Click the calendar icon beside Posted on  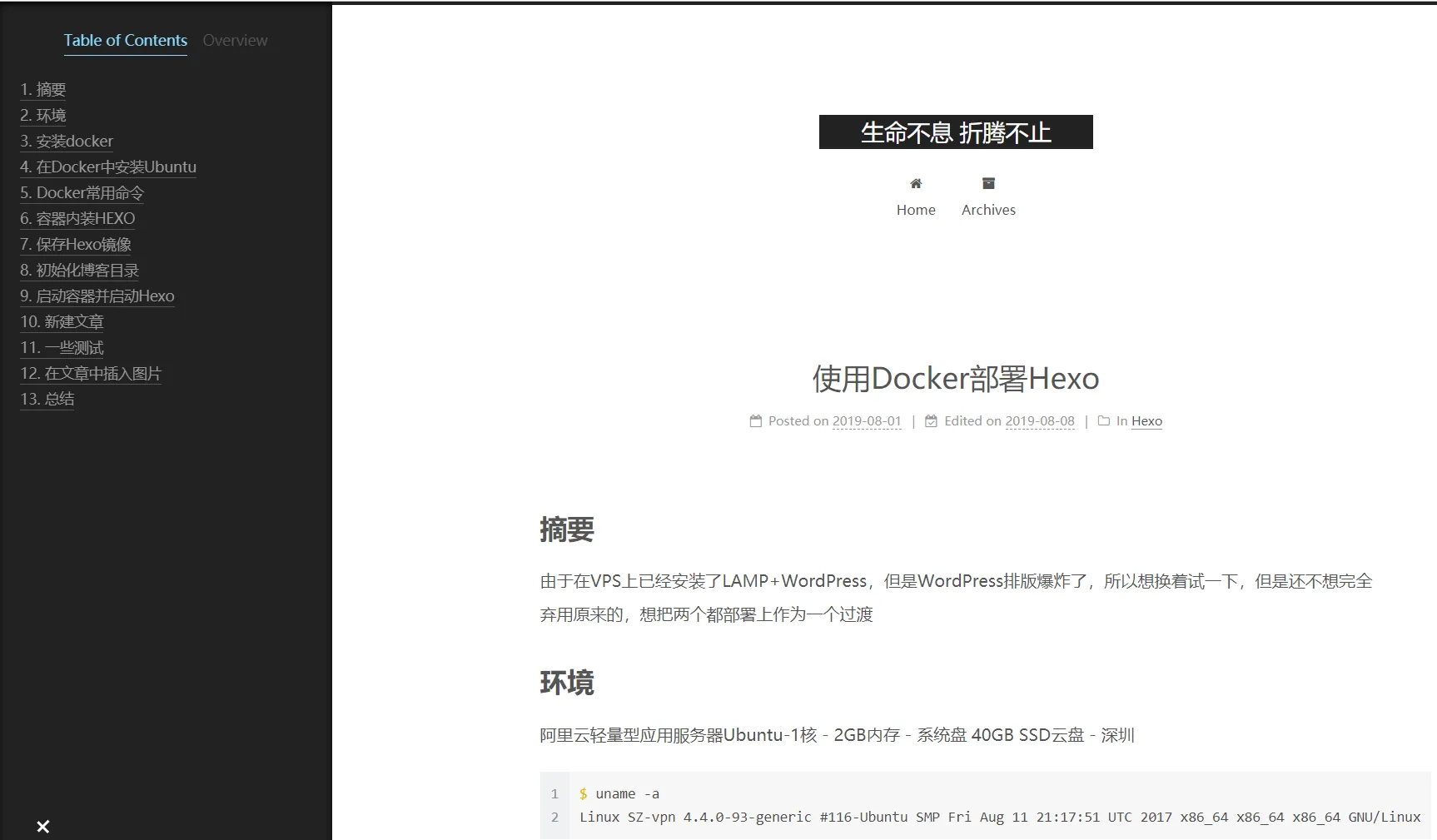click(x=756, y=421)
